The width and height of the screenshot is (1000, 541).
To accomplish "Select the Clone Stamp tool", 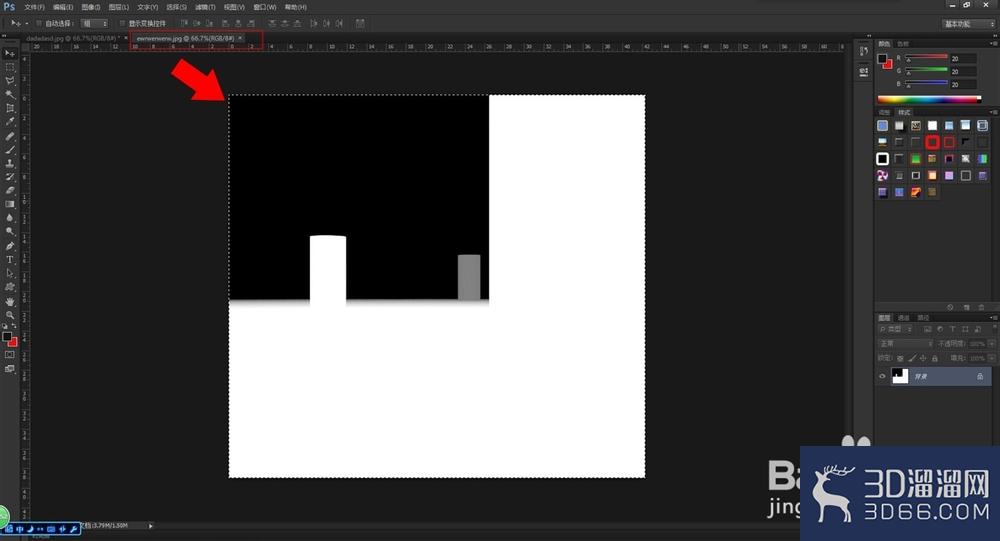I will pos(10,163).
